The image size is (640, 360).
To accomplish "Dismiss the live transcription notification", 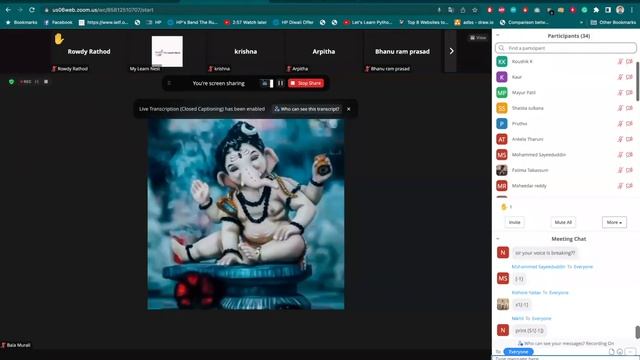I will coord(349,109).
